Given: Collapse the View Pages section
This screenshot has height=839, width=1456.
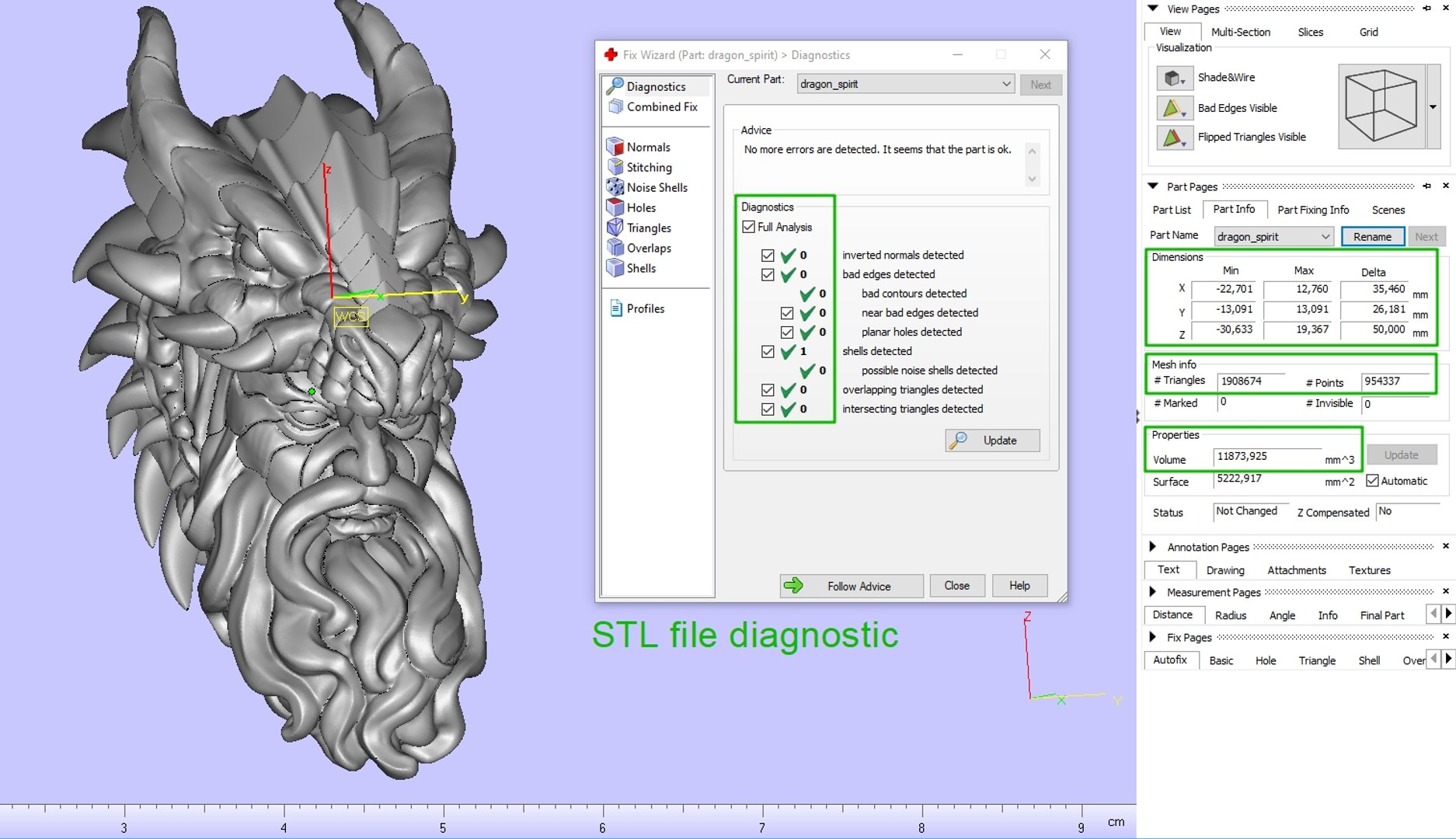Looking at the screenshot, I should click(x=1153, y=9).
